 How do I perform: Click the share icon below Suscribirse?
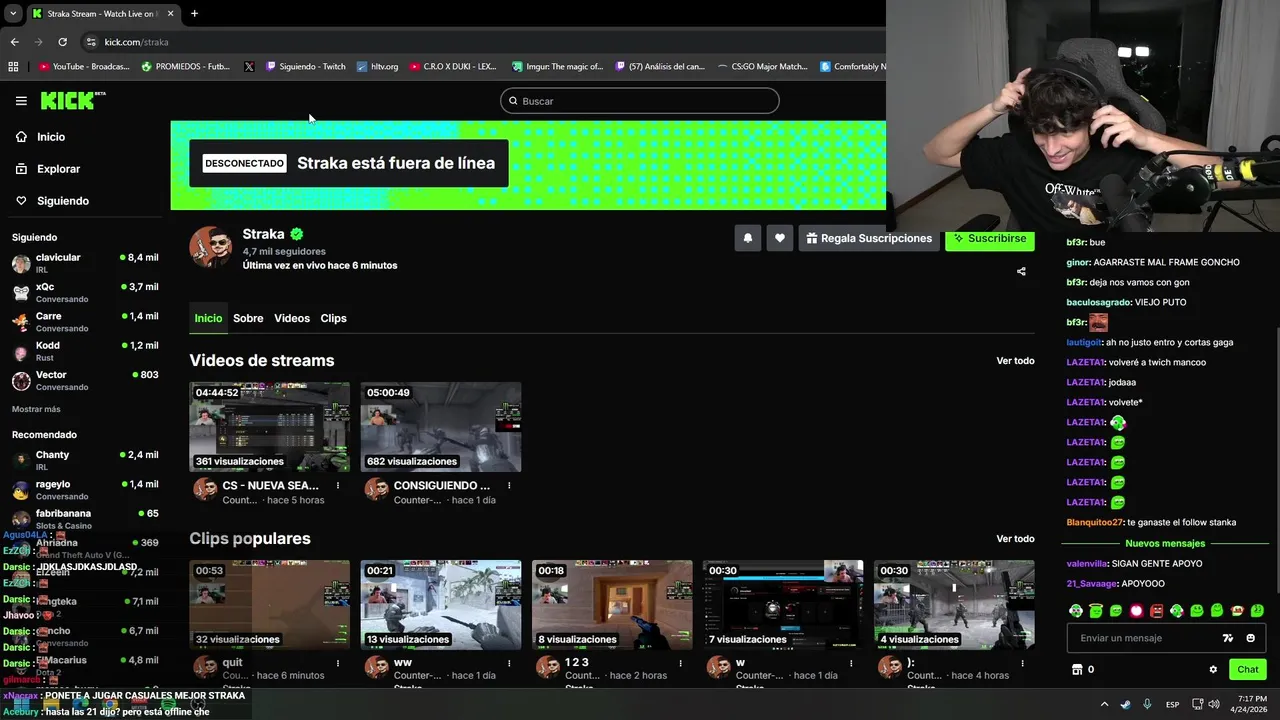click(1021, 271)
